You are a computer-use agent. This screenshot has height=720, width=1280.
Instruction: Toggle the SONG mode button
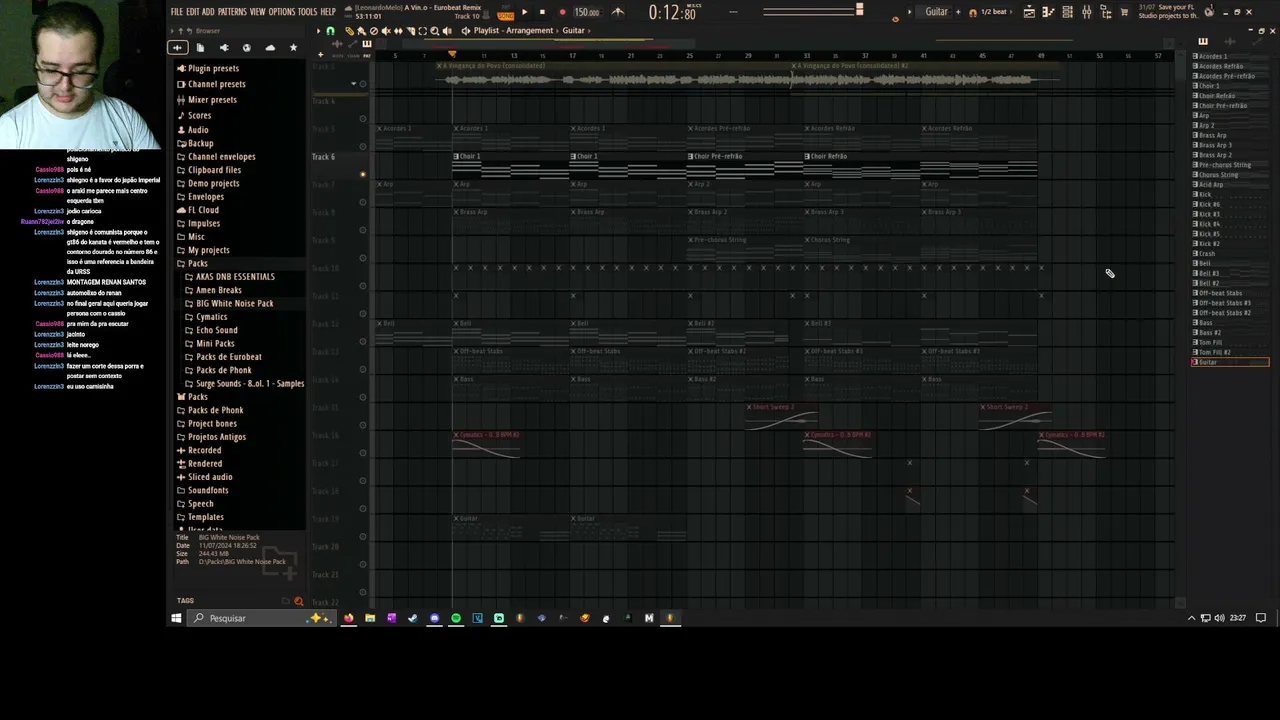tap(505, 16)
